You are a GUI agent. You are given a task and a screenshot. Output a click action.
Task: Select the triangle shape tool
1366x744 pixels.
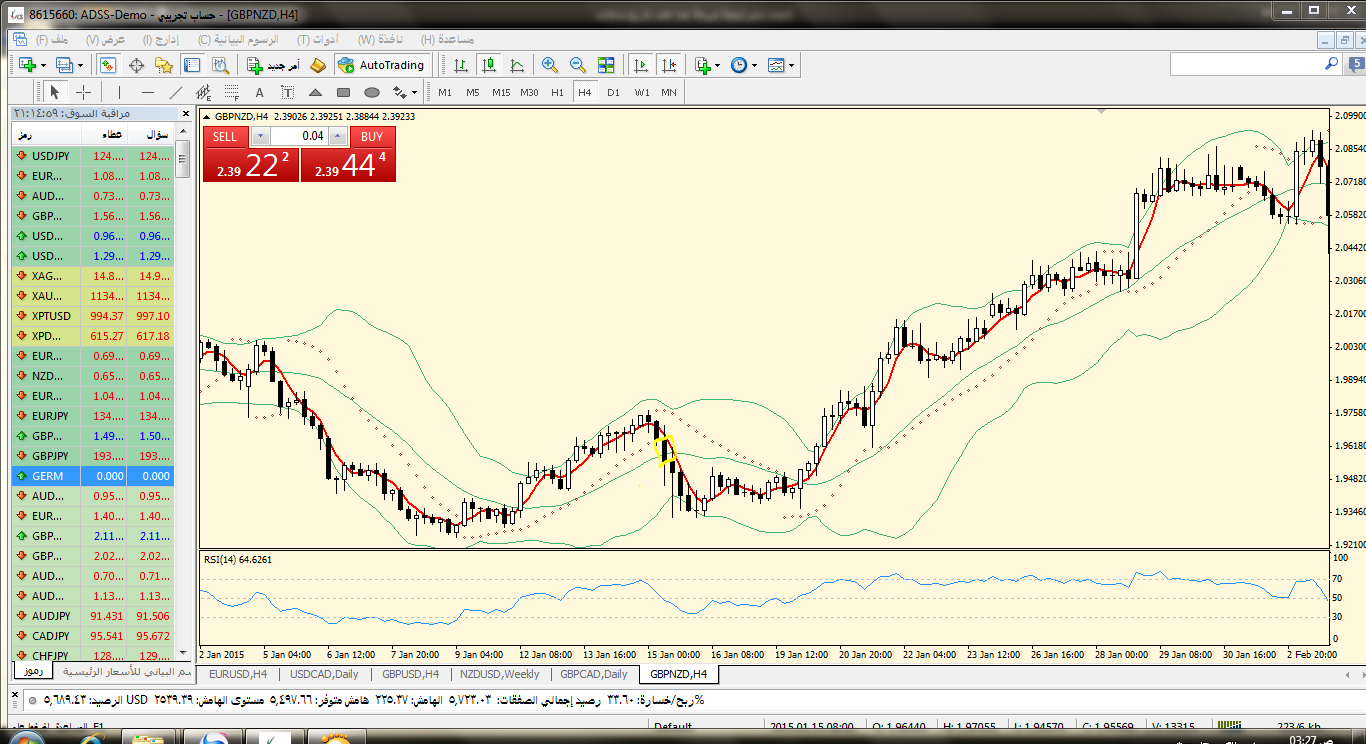[315, 92]
